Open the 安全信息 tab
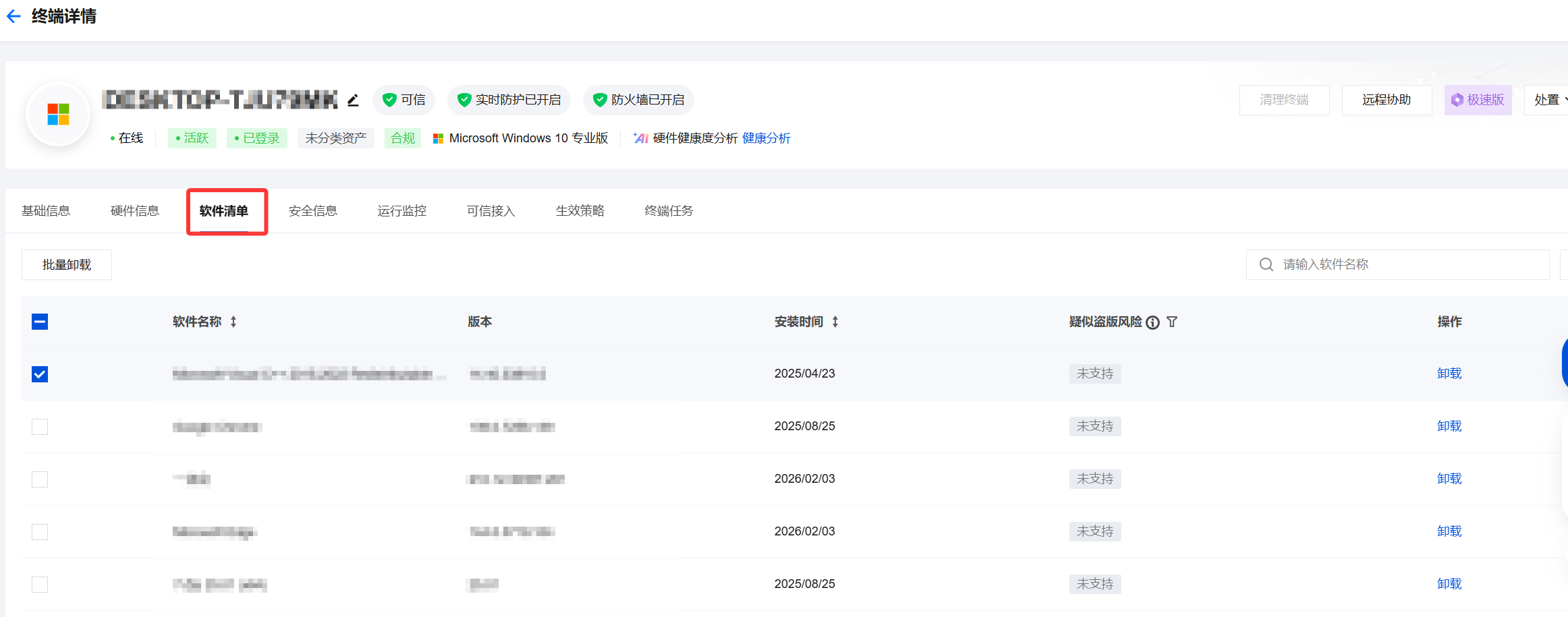This screenshot has height=617, width=1568. [313, 211]
